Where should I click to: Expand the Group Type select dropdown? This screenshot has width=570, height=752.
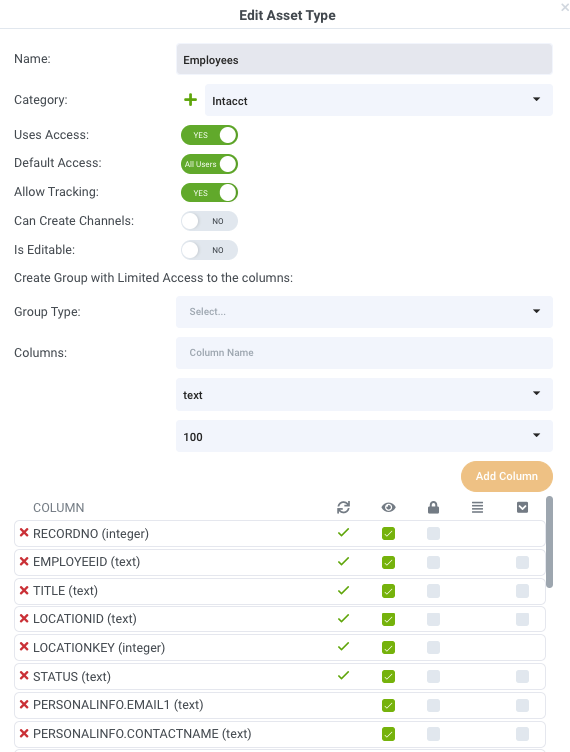[364, 312]
